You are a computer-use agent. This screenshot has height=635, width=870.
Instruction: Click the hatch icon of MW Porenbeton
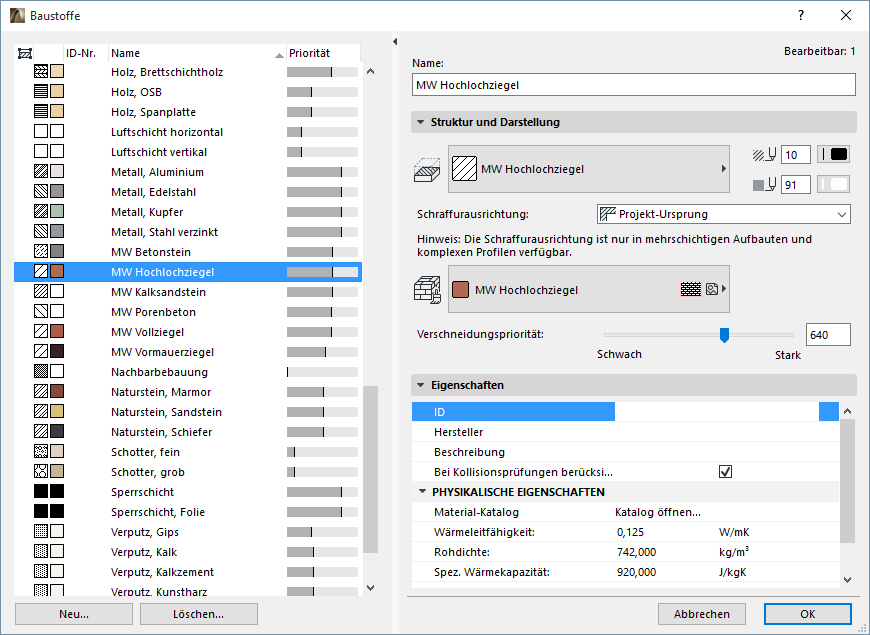click(41, 311)
